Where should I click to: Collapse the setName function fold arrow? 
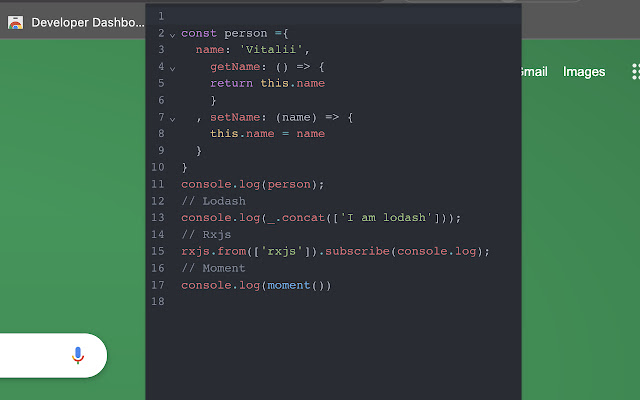pos(172,118)
